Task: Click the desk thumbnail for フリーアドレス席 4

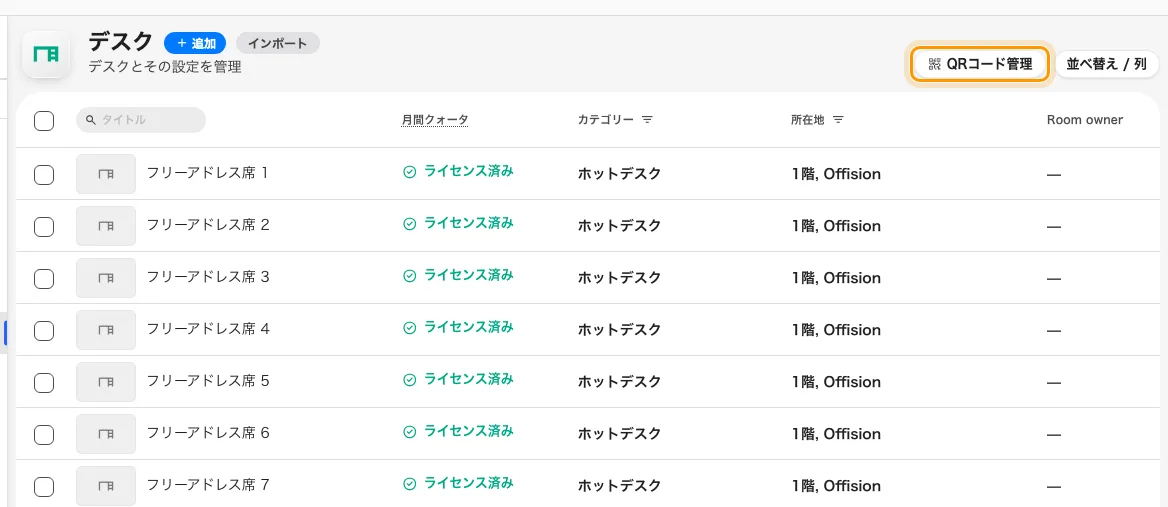Action: coord(106,330)
